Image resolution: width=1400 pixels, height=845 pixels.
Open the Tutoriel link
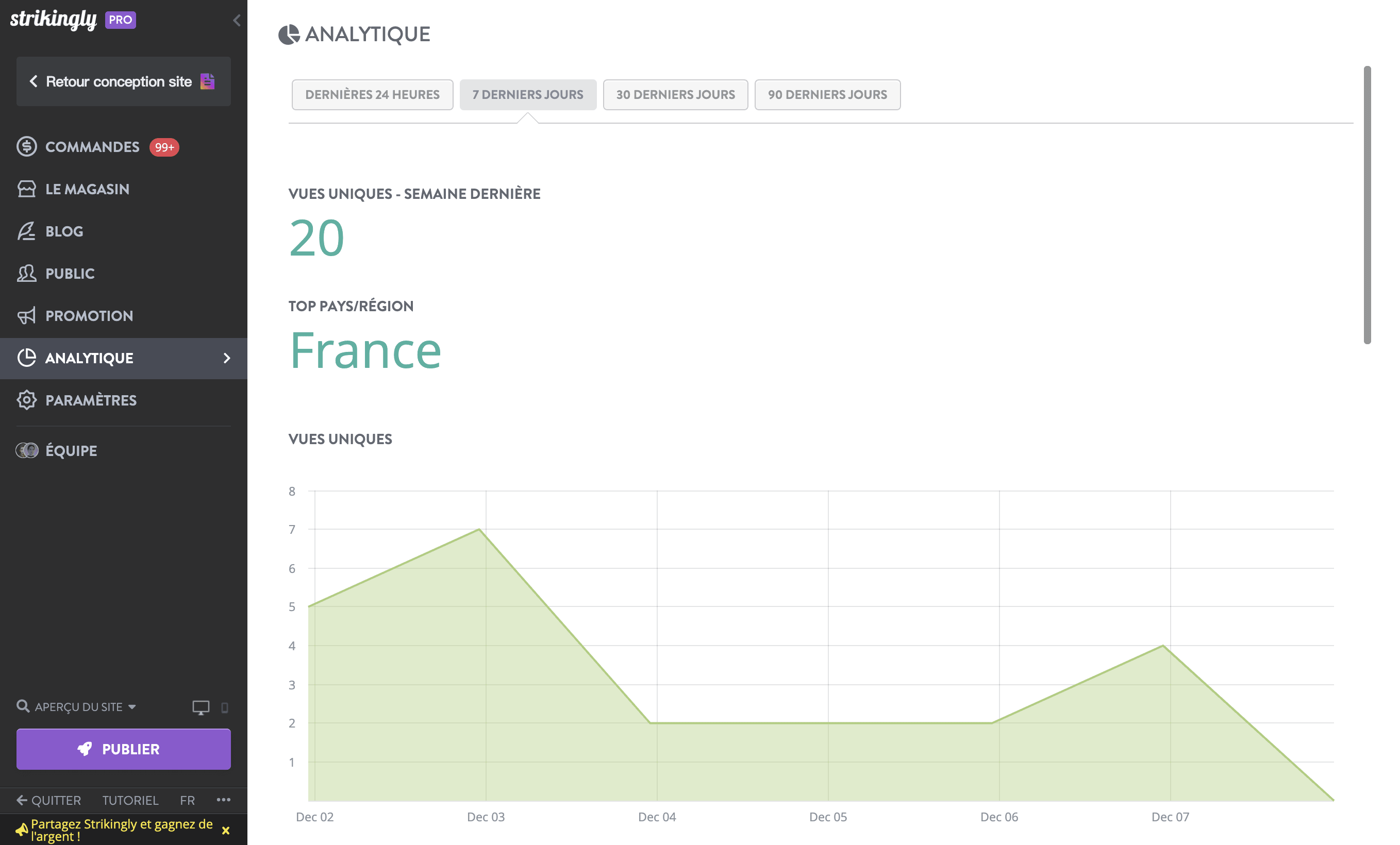[130, 800]
